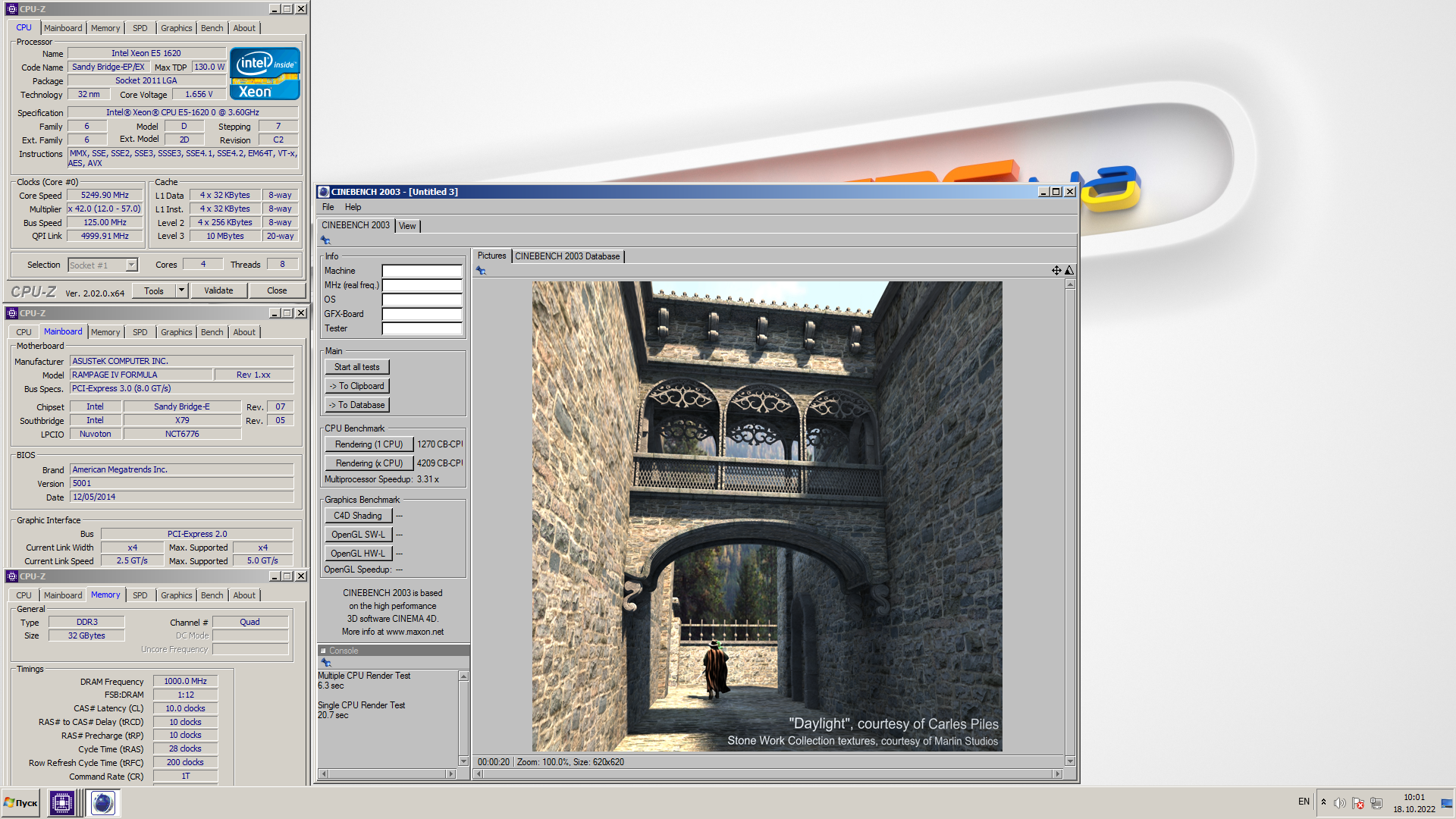Select CPU tab in Mainboard CPU-Z window
This screenshot has width=1456, height=819.
(24, 332)
